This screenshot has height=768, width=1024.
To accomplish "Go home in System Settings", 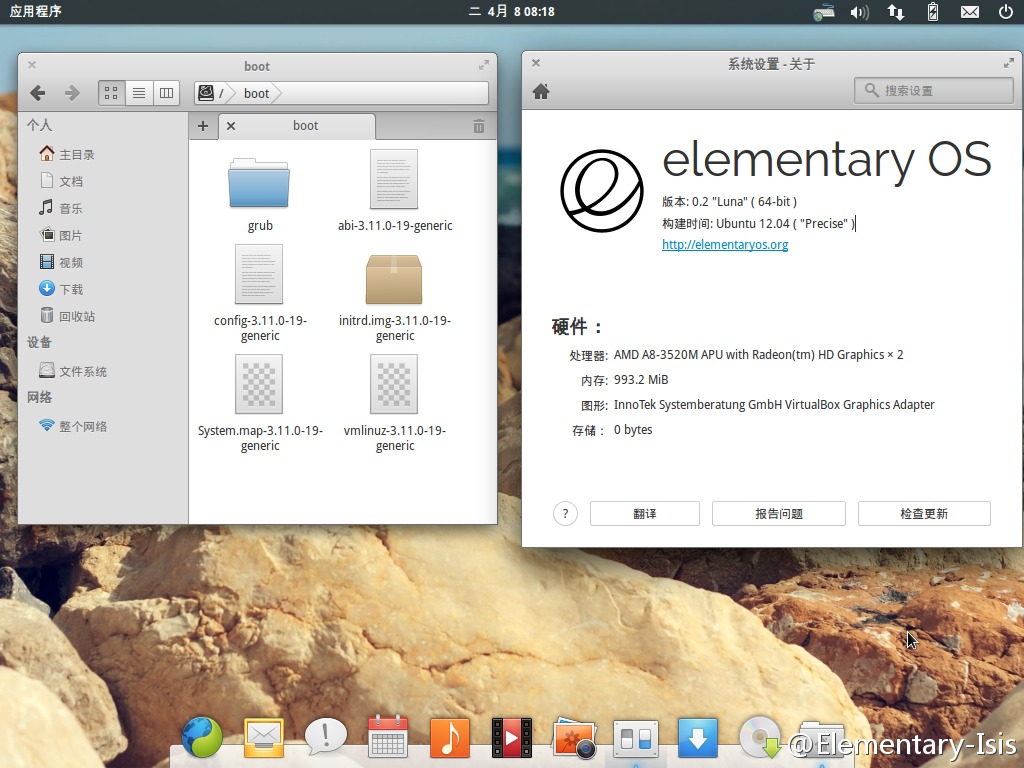I will point(541,91).
